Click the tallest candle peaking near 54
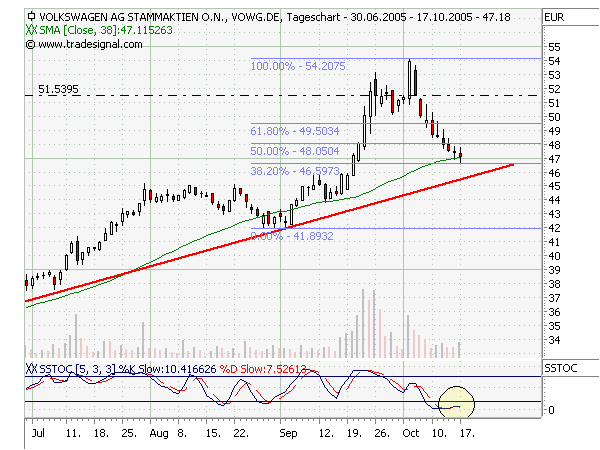 (409, 82)
